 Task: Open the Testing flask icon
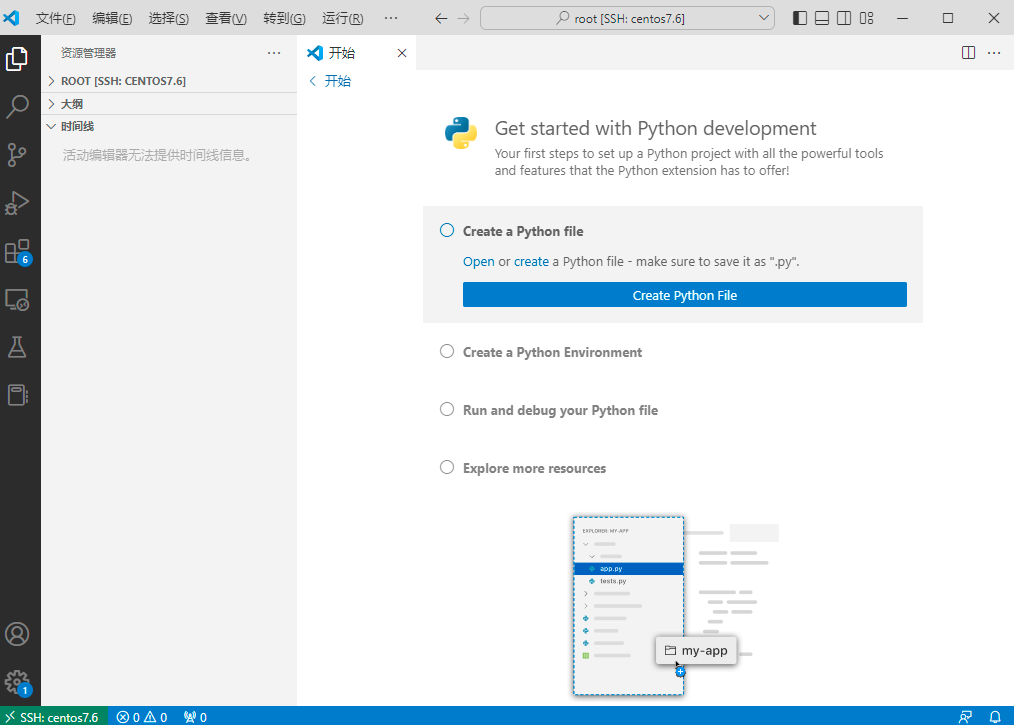[17, 347]
